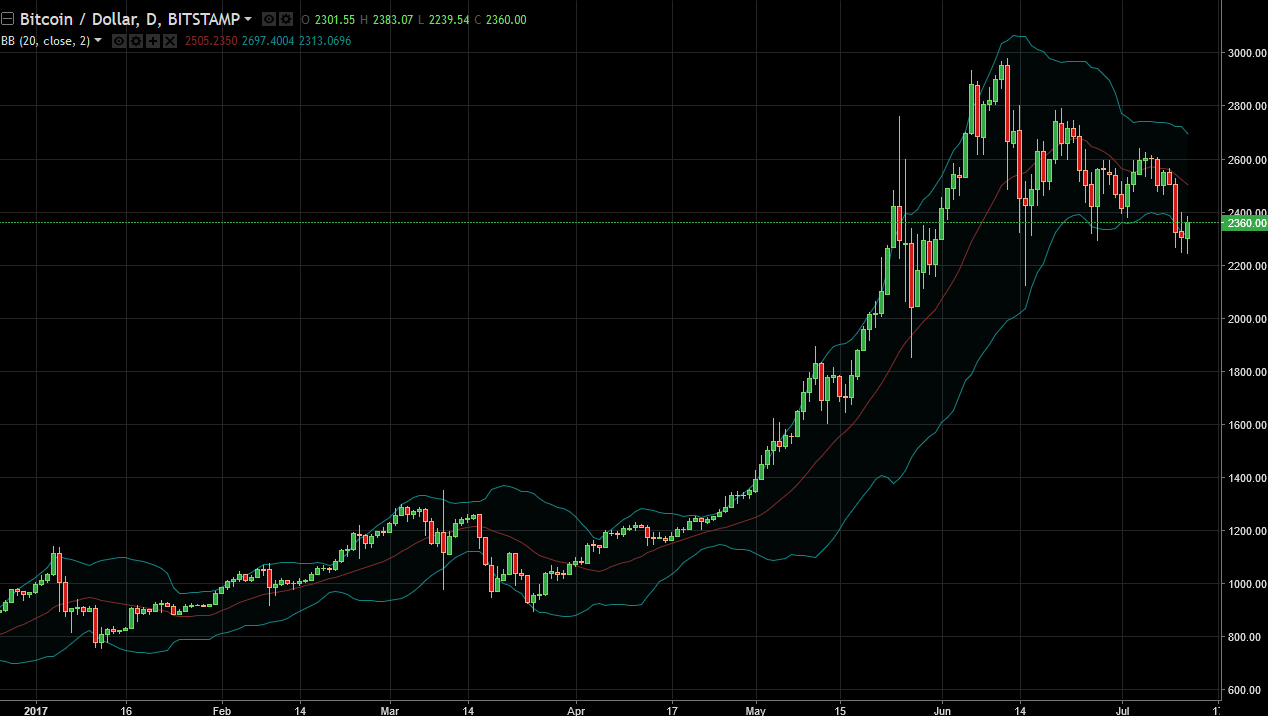Click the 600.00 label on price axis
This screenshot has height=716, width=1268.
tap(1244, 690)
